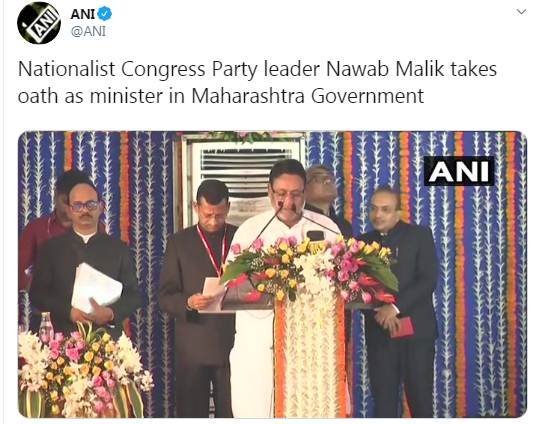Open the ANI display name link

[82, 14]
